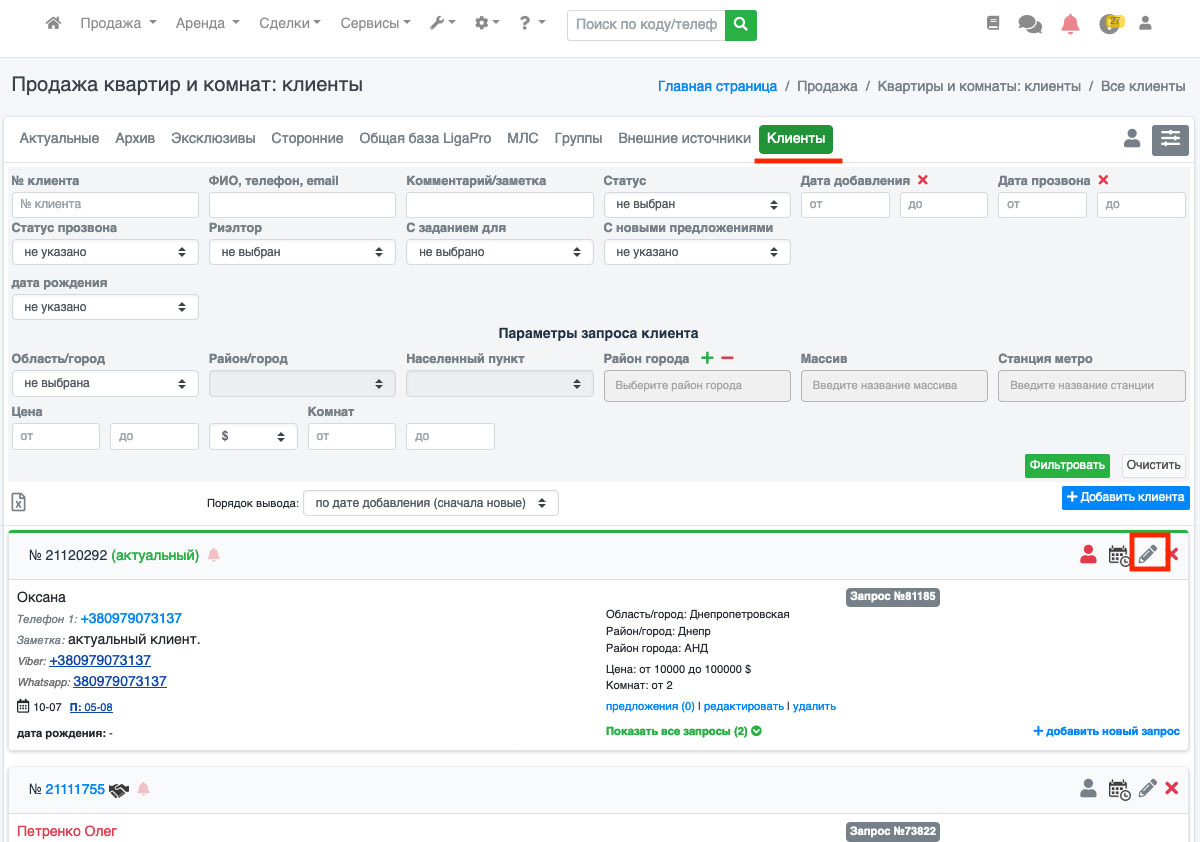Click the ФИО, телефон, email input field

coord(302,204)
